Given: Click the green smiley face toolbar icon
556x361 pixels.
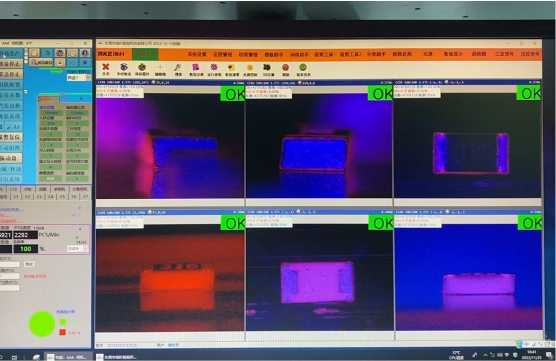Looking at the screenshot, I should (302, 67).
